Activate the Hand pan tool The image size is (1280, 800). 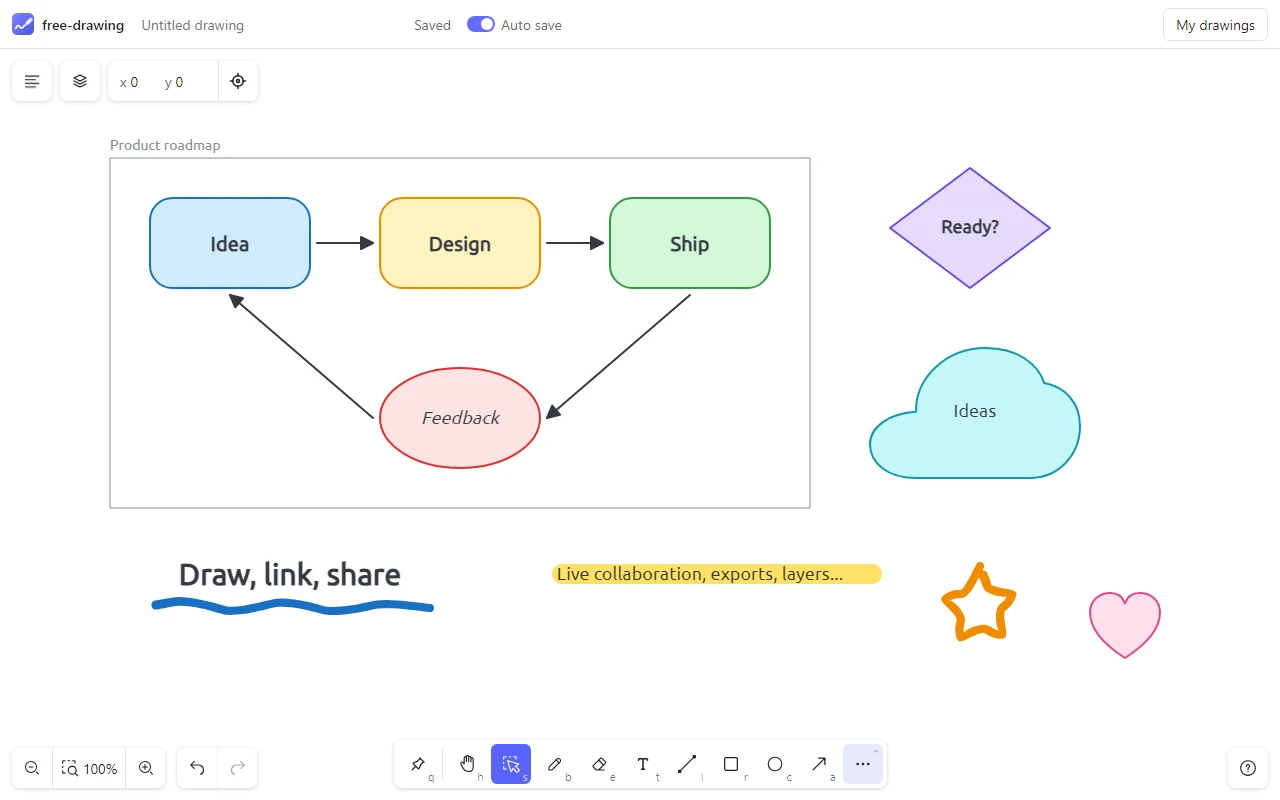(467, 764)
